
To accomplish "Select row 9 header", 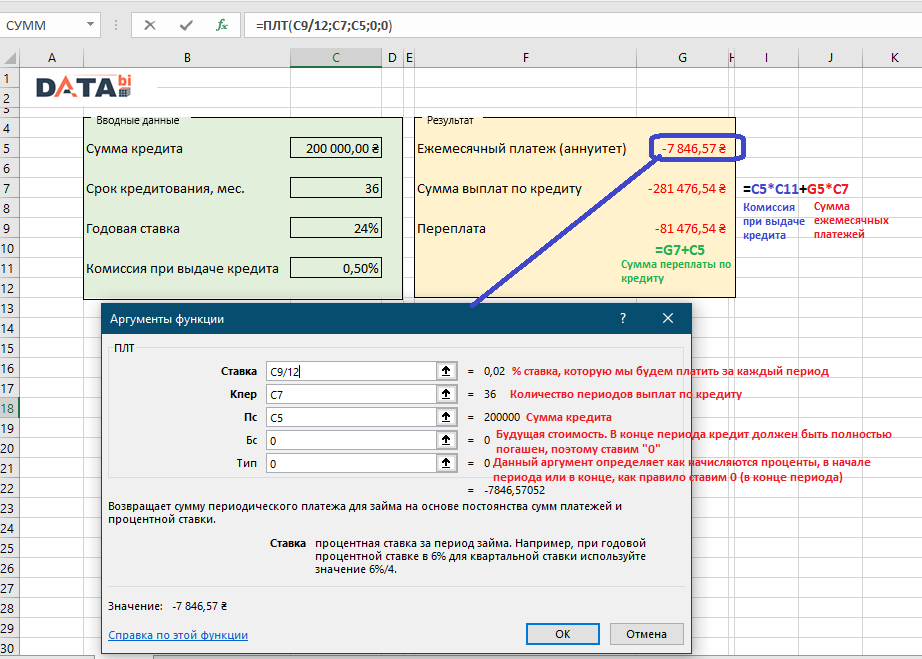I will [x=9, y=228].
